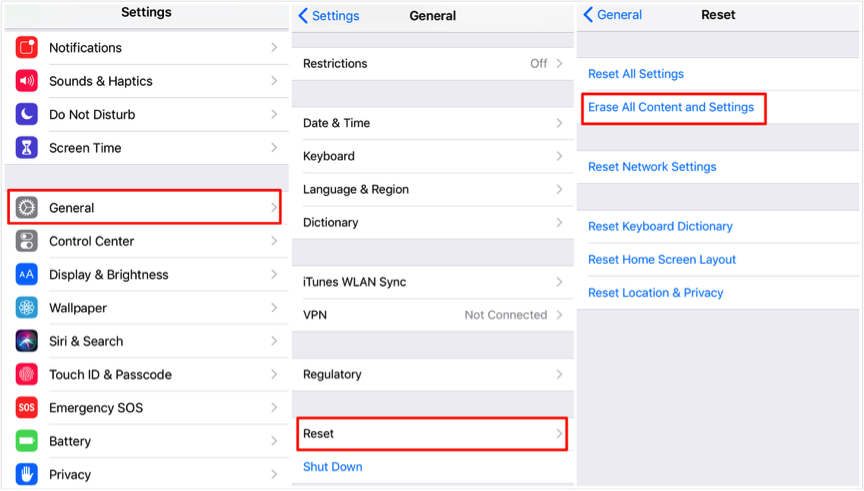864x491 pixels.
Task: Open the Keyboard menu row
Action: click(433, 157)
